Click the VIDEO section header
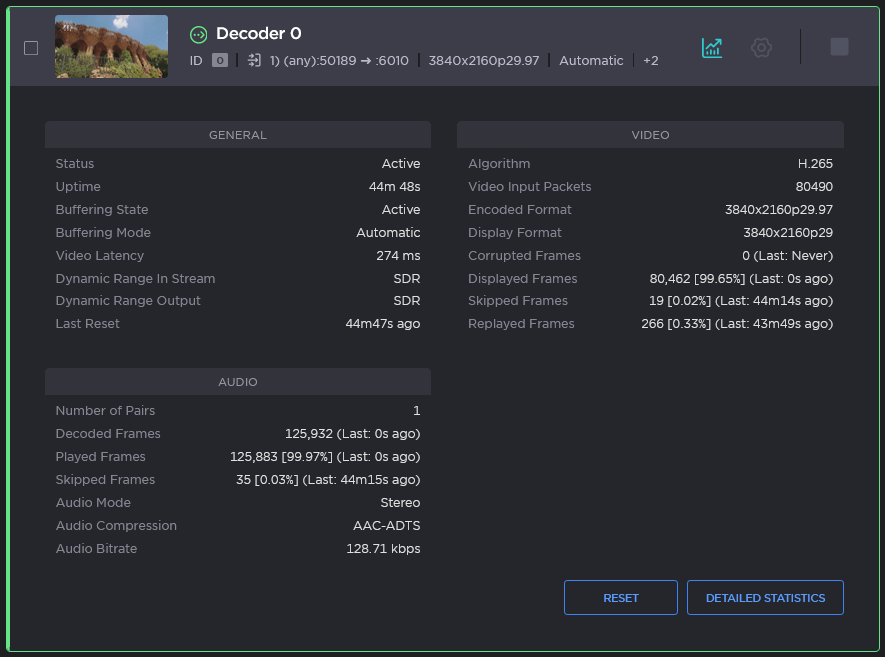Image resolution: width=885 pixels, height=657 pixels. click(650, 135)
